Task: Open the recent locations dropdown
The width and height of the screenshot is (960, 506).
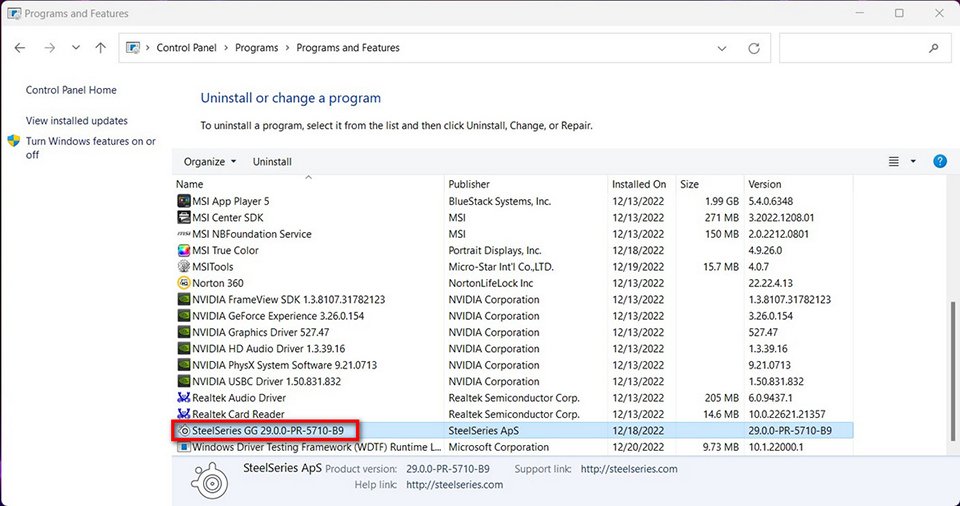Action: [x=75, y=48]
